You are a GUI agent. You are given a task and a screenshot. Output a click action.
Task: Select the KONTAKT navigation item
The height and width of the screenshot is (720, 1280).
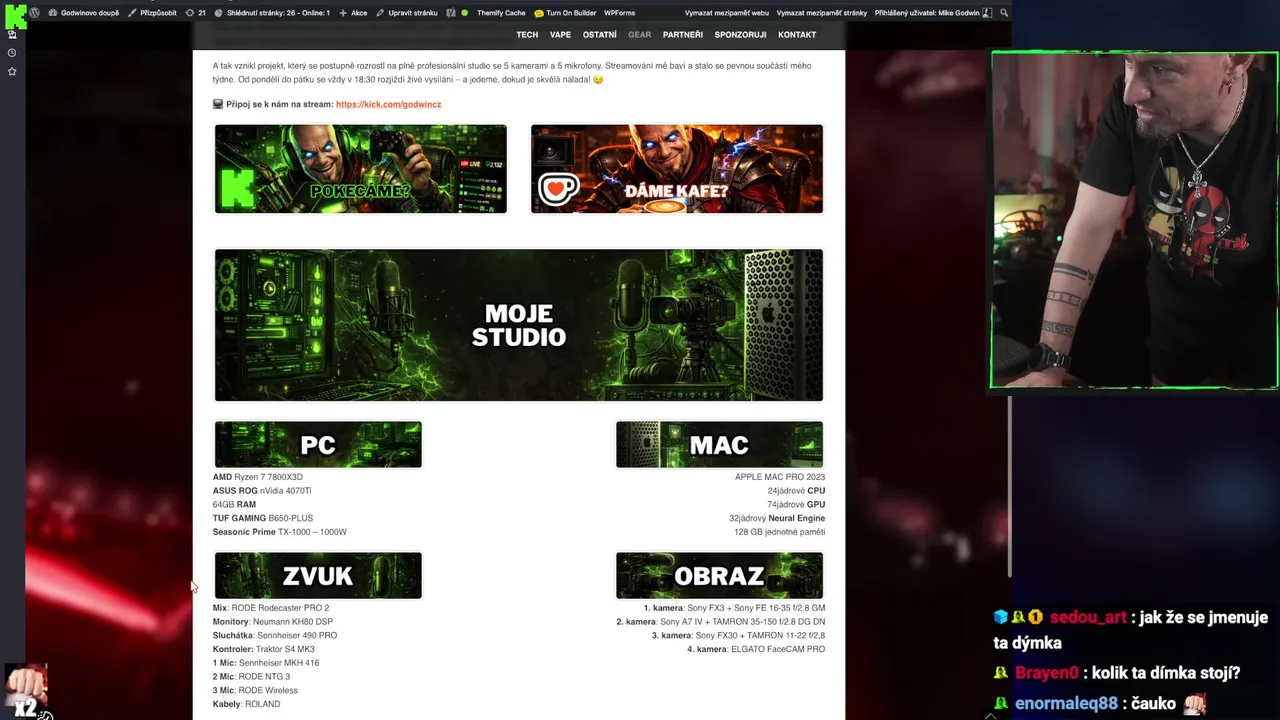(x=797, y=35)
